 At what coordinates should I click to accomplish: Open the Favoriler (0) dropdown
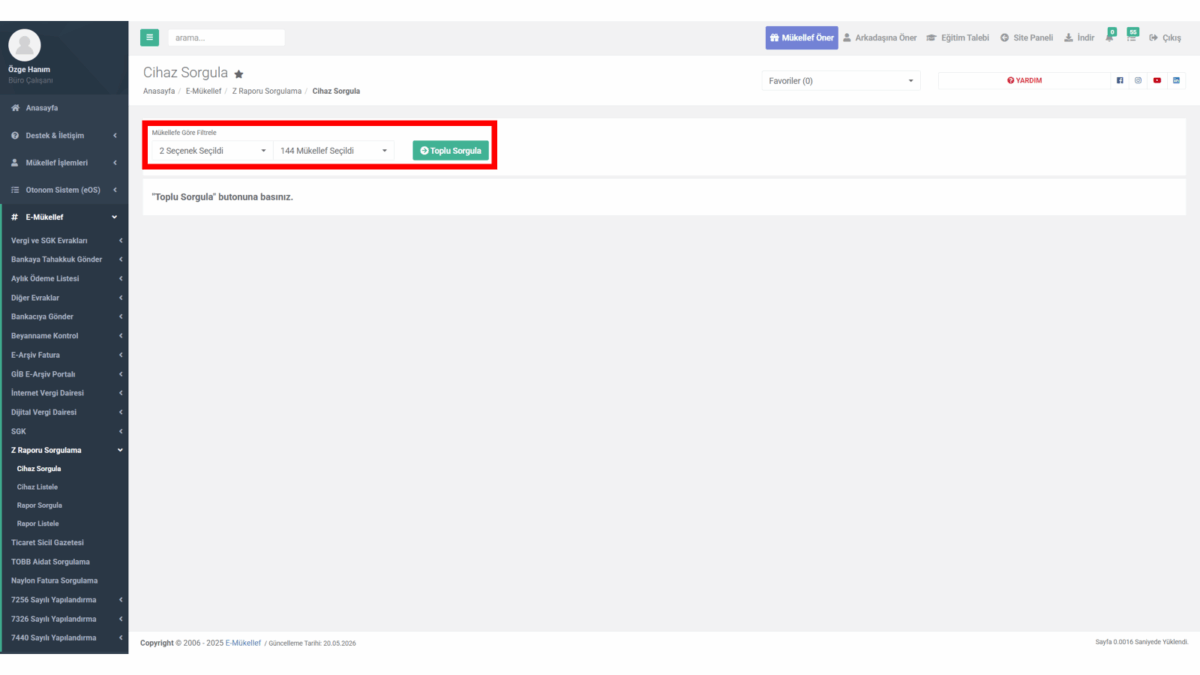pyautogui.click(x=841, y=81)
